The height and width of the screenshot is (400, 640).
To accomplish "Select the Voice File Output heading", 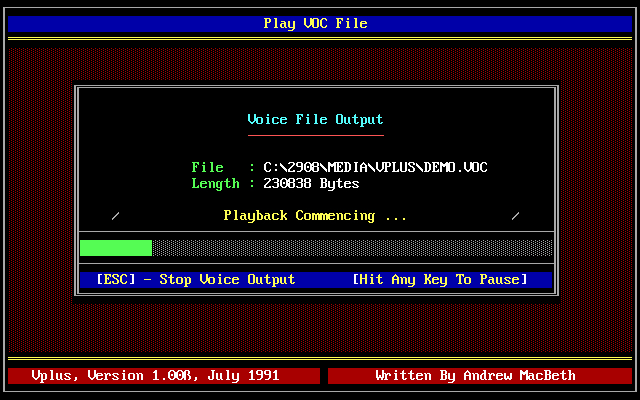I will [315, 120].
